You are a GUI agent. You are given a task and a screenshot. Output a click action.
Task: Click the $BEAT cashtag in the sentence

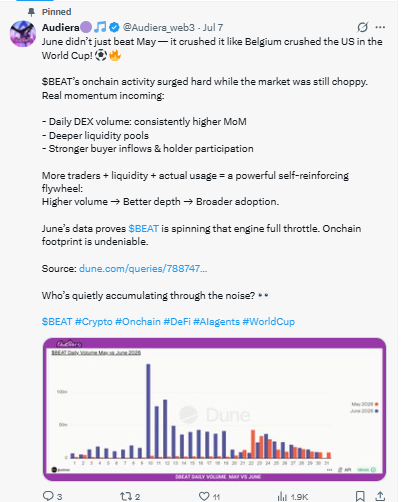pyautogui.click(x=144, y=229)
